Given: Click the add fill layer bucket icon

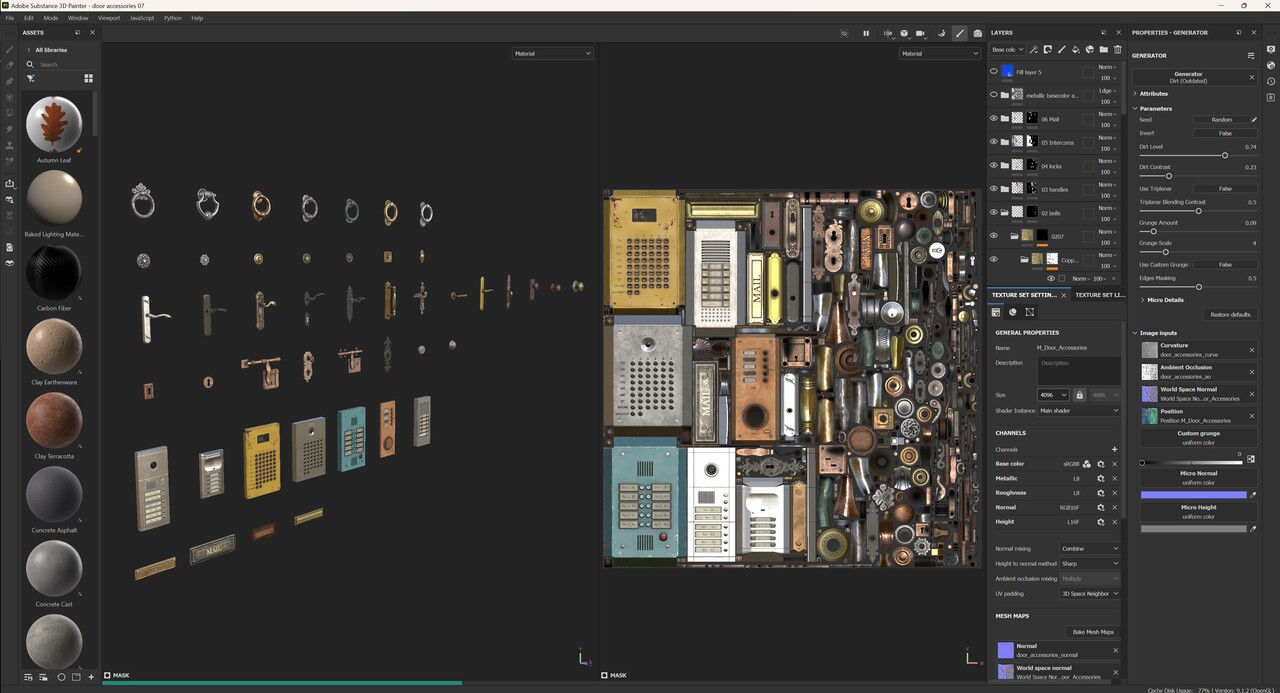Looking at the screenshot, I should tap(1075, 50).
